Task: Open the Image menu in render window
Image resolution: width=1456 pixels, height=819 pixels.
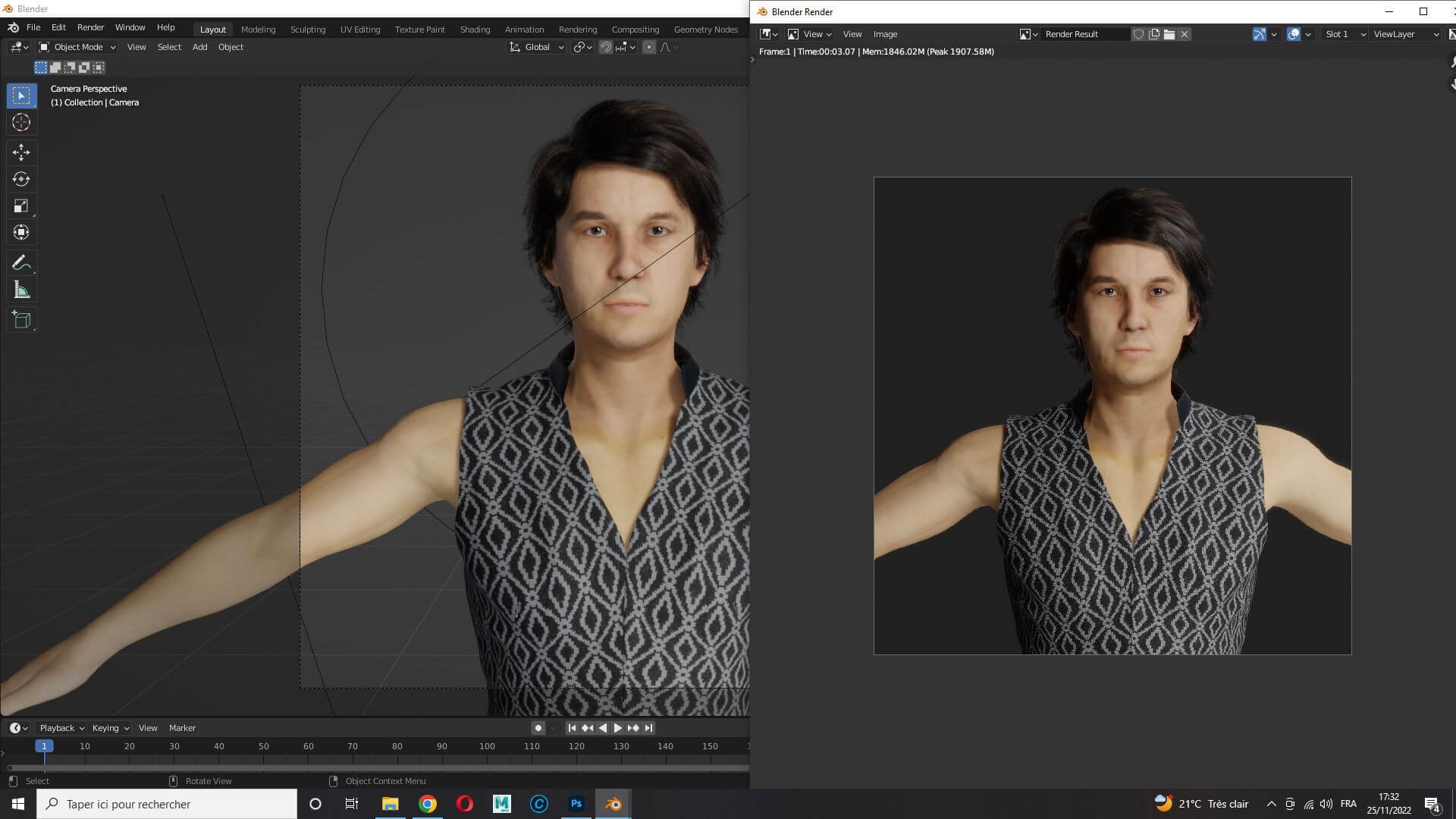Action: pos(885,34)
